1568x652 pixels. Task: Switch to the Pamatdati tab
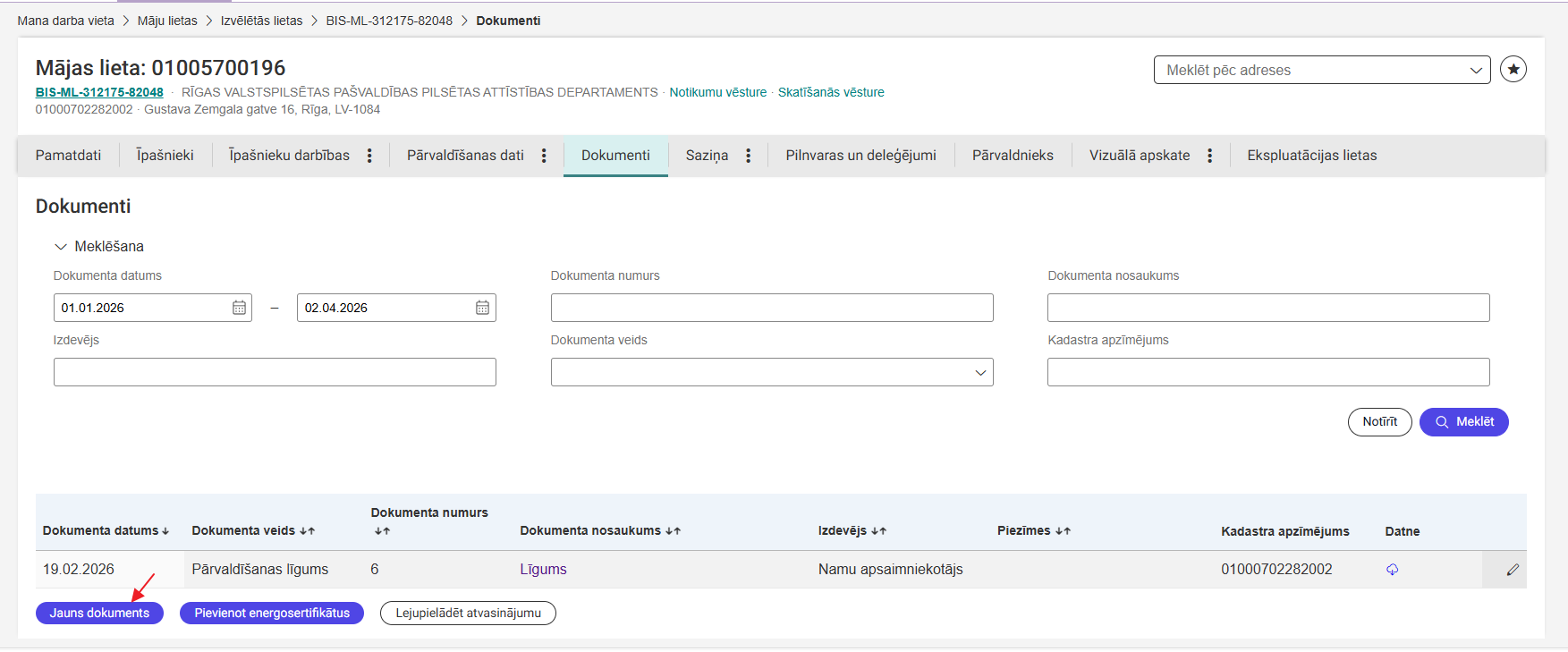[x=68, y=156]
